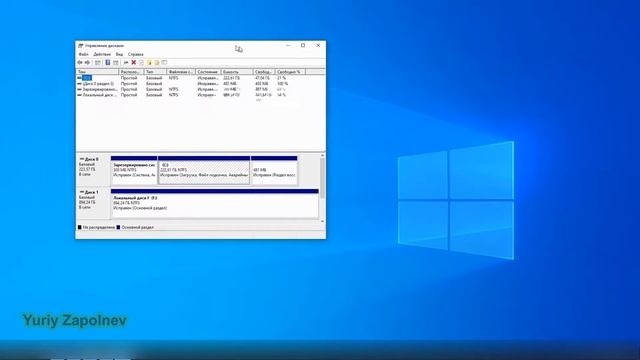Close the Disk Management window

318,45
